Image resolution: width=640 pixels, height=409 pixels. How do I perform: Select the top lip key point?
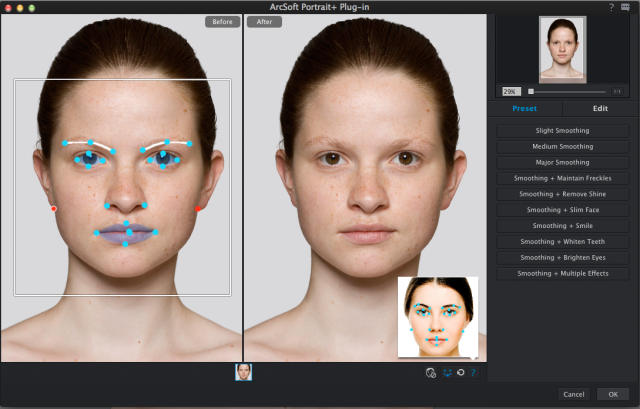click(x=126, y=223)
